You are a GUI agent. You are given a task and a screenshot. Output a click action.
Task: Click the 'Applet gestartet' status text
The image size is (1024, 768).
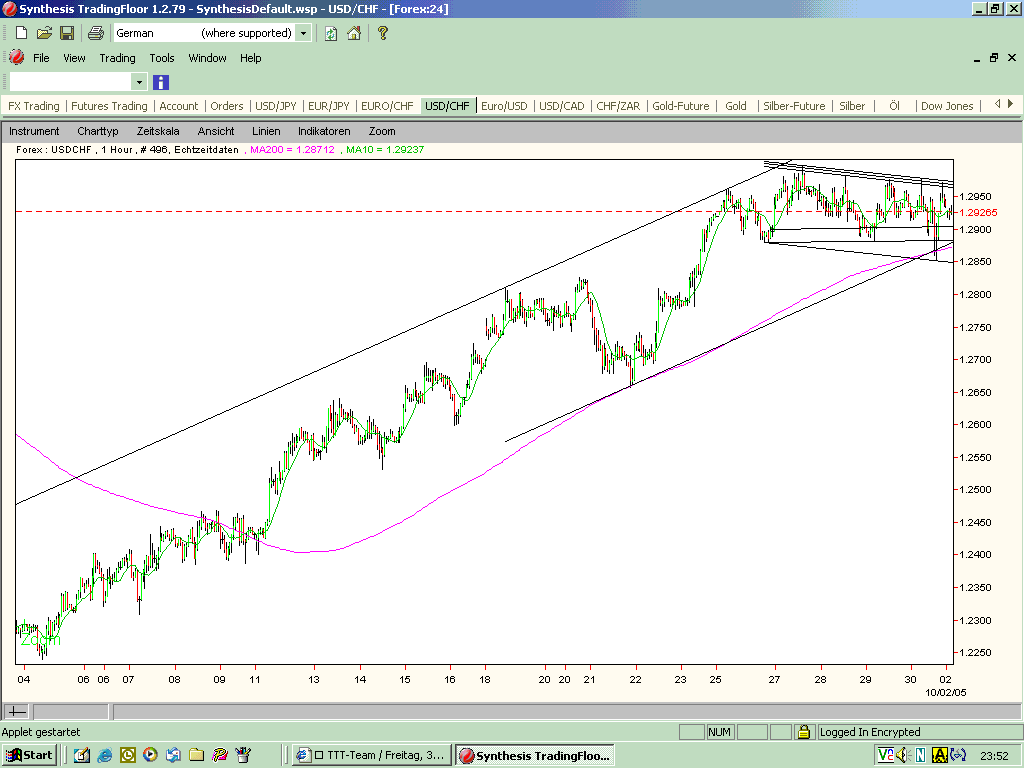[41, 732]
